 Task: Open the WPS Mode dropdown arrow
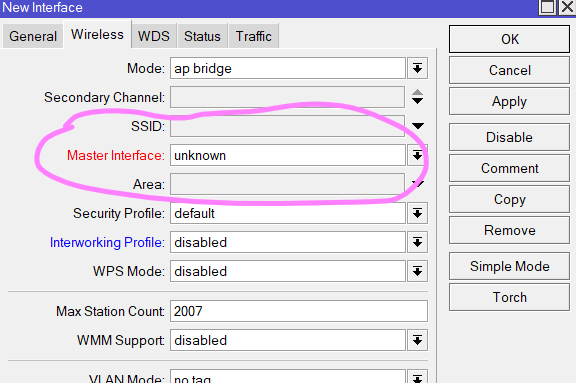[x=417, y=271]
